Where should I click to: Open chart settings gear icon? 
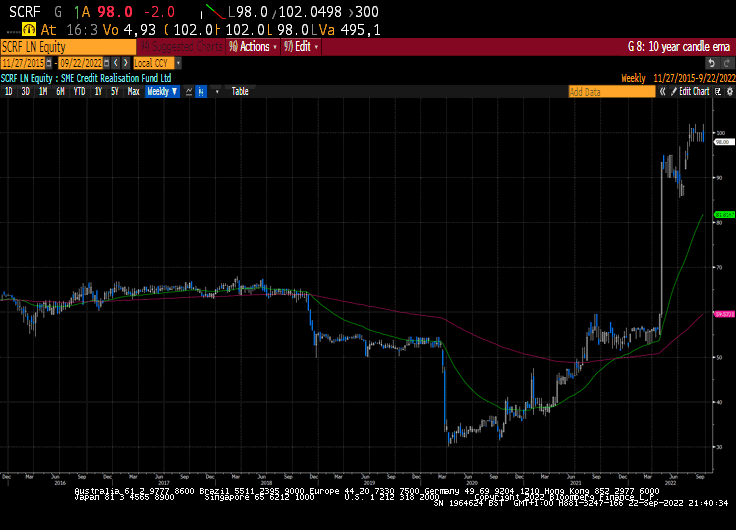click(729, 92)
